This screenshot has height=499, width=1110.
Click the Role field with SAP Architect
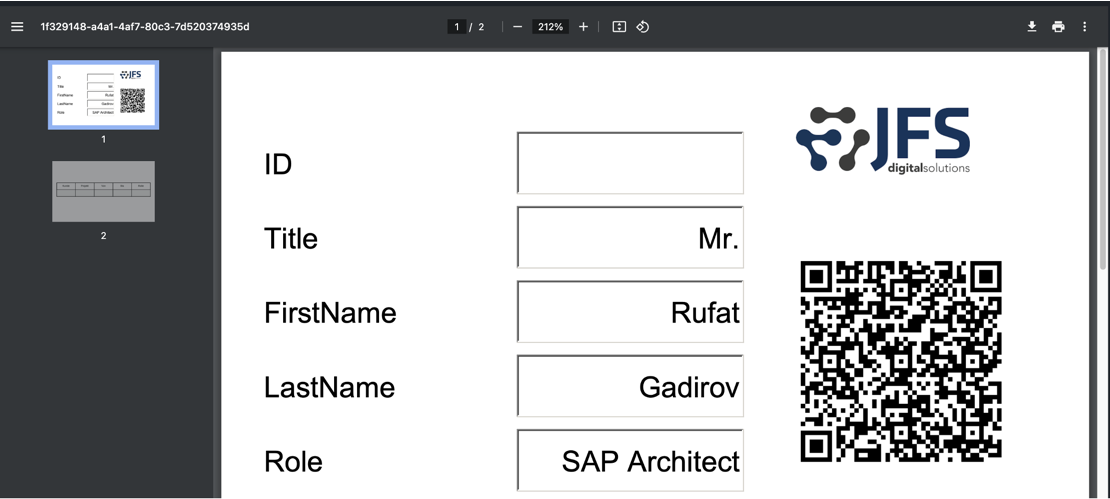(630, 461)
